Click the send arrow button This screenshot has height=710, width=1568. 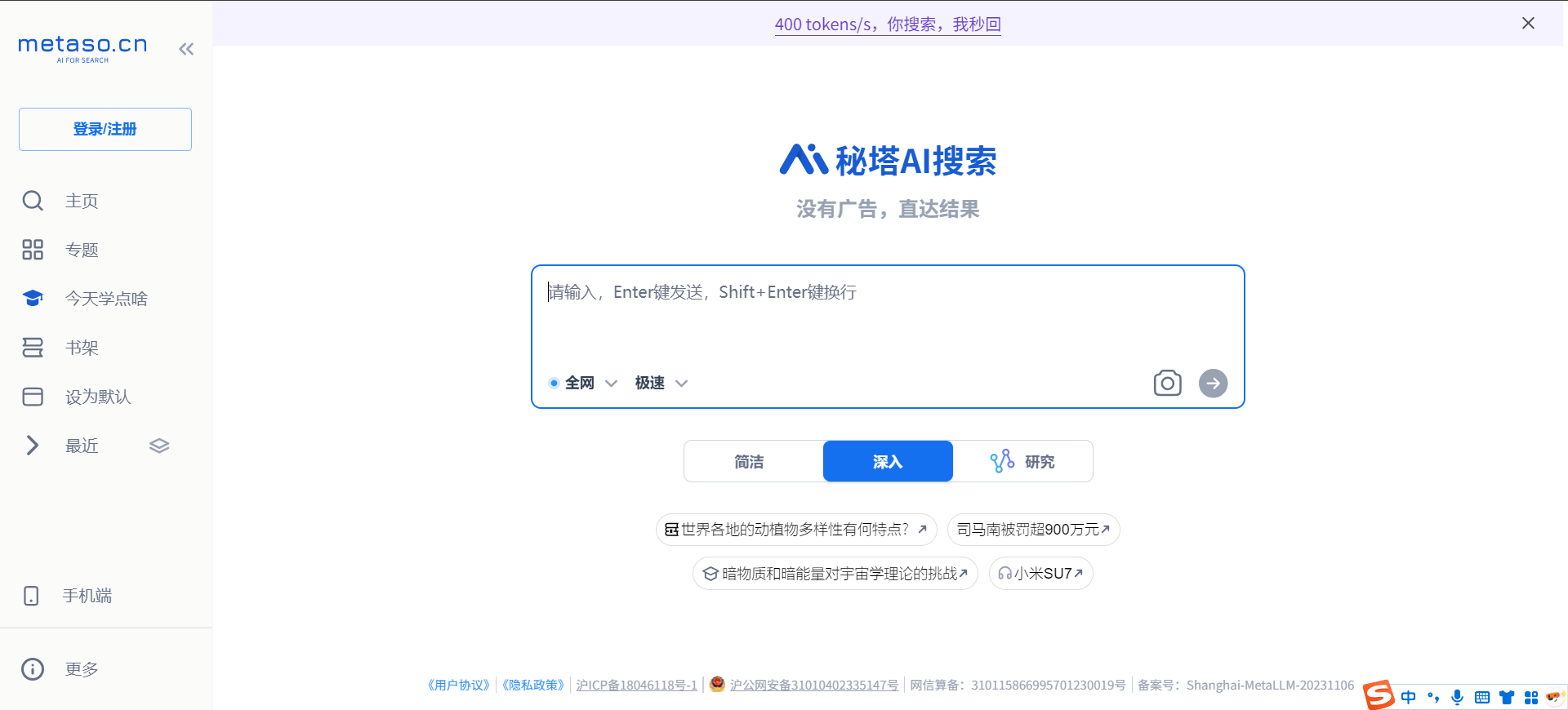click(x=1214, y=383)
